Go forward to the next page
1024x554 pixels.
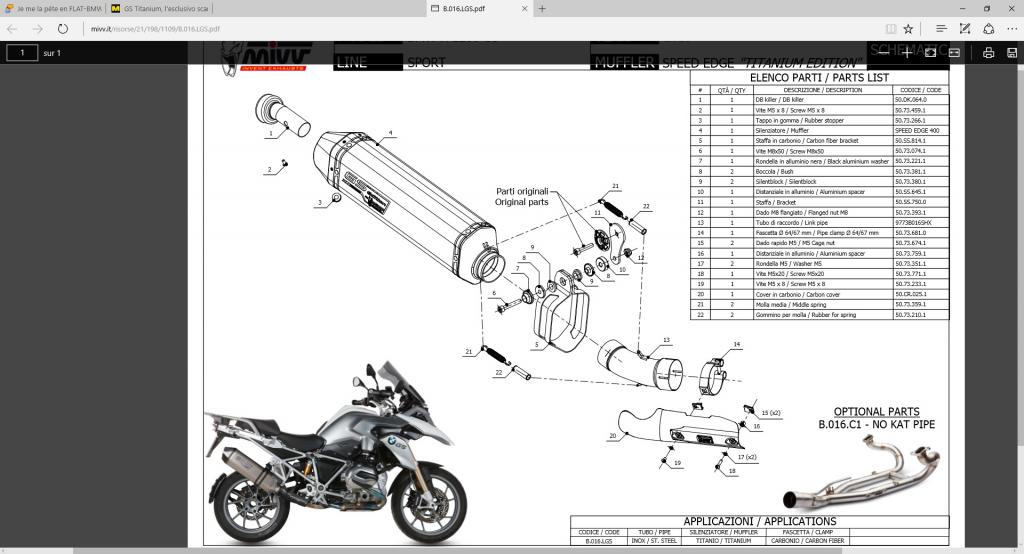coord(37,29)
